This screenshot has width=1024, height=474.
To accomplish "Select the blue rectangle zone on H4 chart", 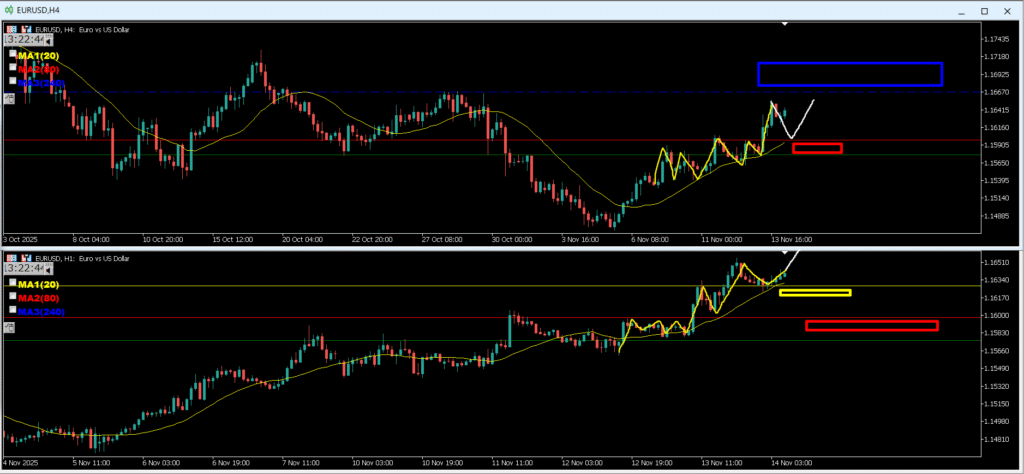I will pos(850,63).
